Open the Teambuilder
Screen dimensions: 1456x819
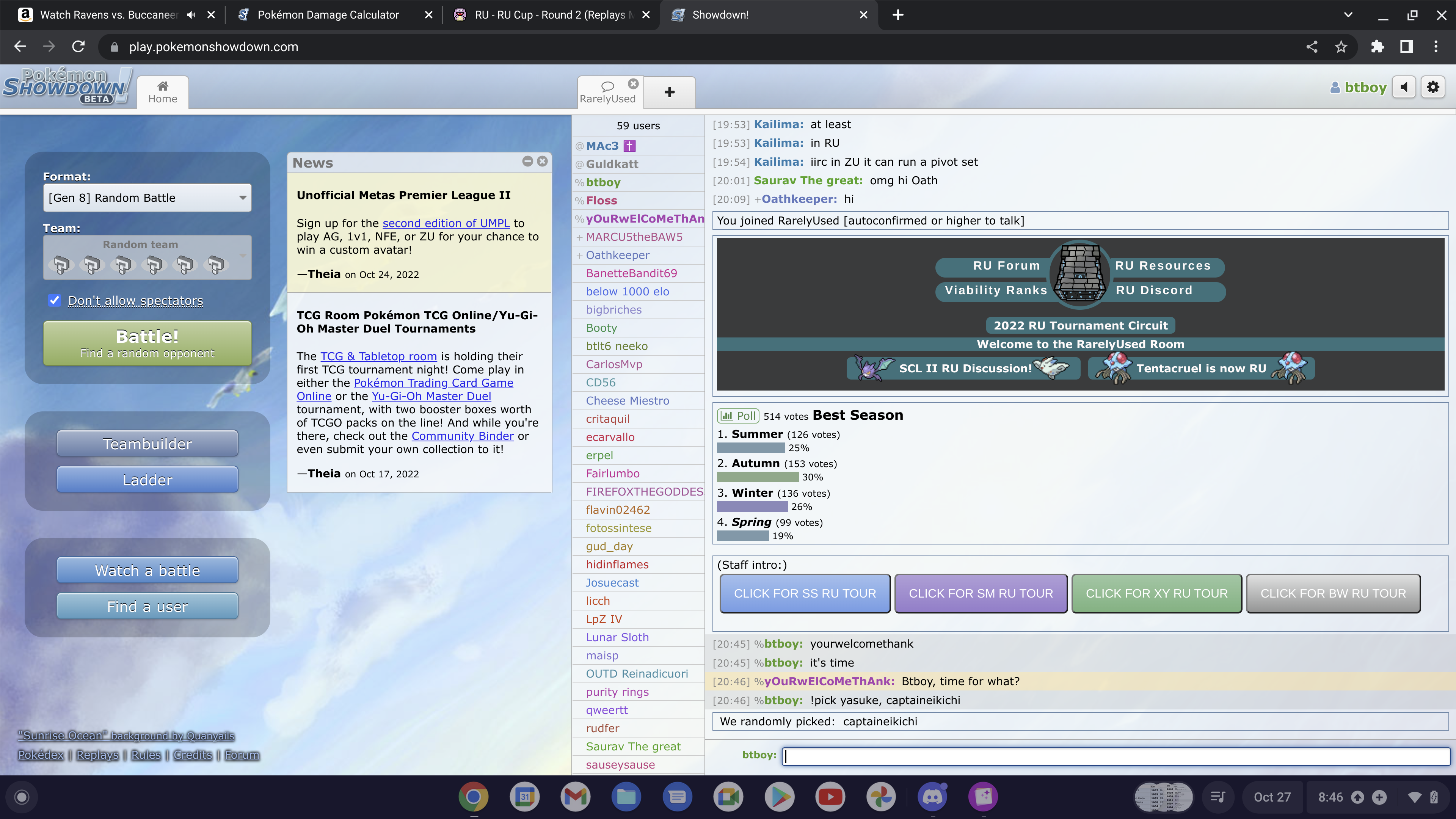pyautogui.click(x=147, y=444)
